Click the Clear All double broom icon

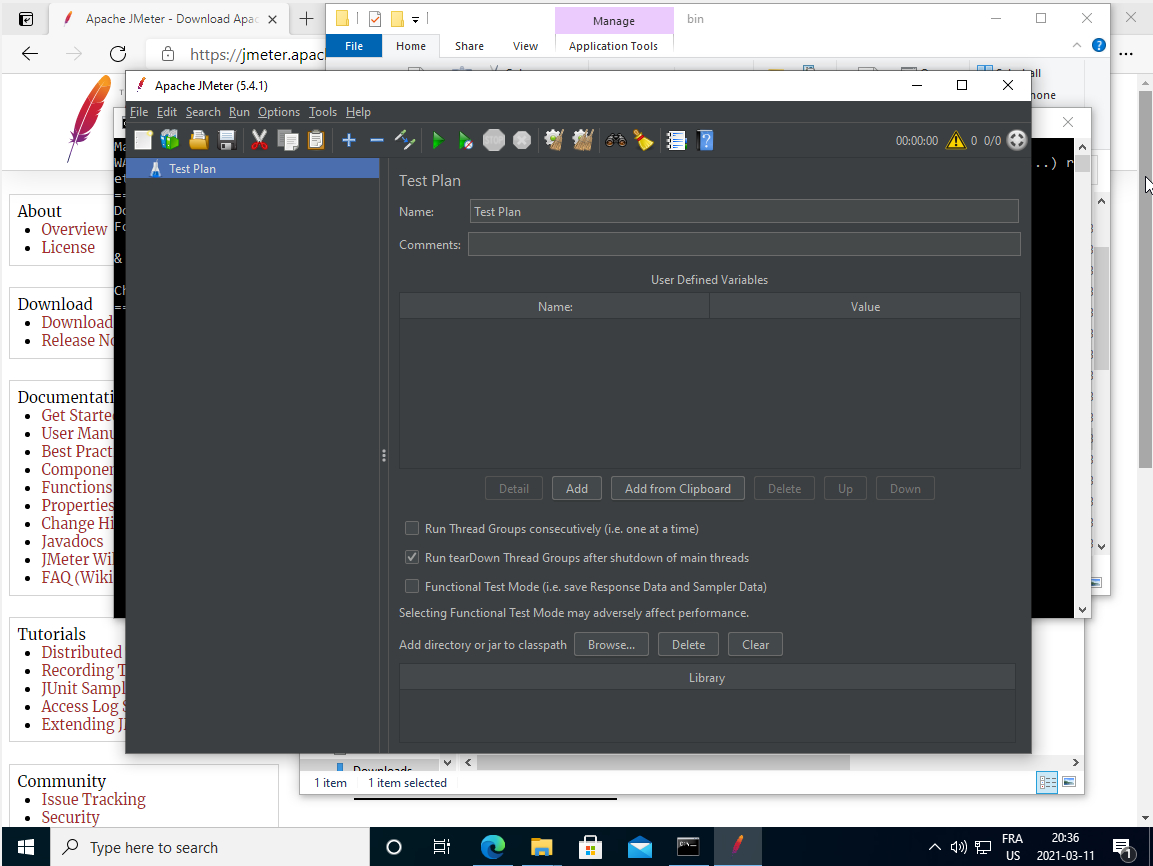[582, 140]
